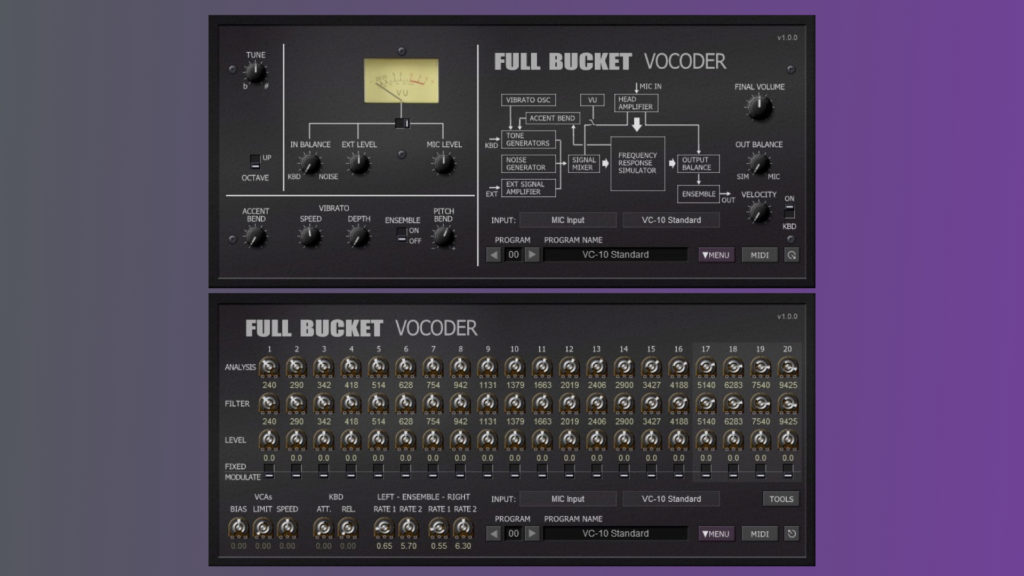Image resolution: width=1024 pixels, height=576 pixels.
Task: Click the PITCH BEND knob
Action: [x=444, y=236]
